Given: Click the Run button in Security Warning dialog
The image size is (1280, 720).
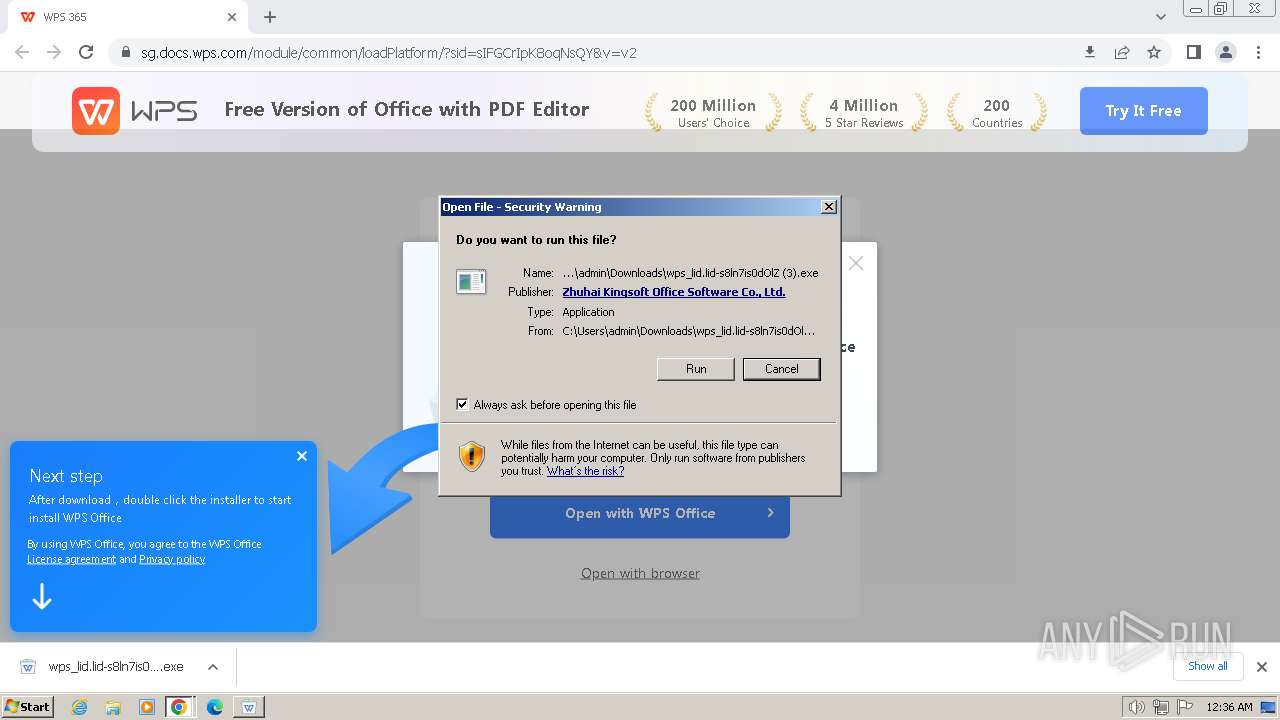Looking at the screenshot, I should pos(696,369).
